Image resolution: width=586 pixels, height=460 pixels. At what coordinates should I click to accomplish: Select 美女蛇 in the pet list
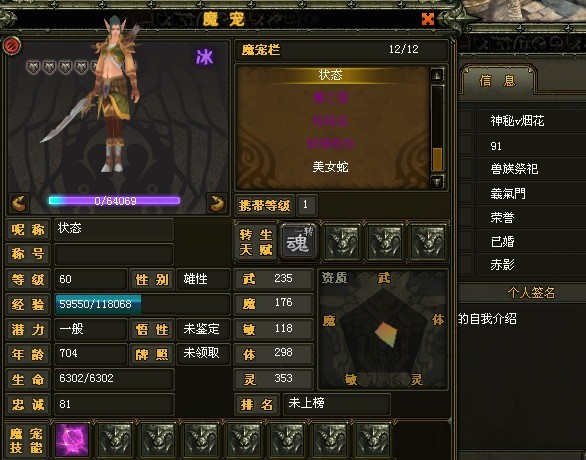330,167
